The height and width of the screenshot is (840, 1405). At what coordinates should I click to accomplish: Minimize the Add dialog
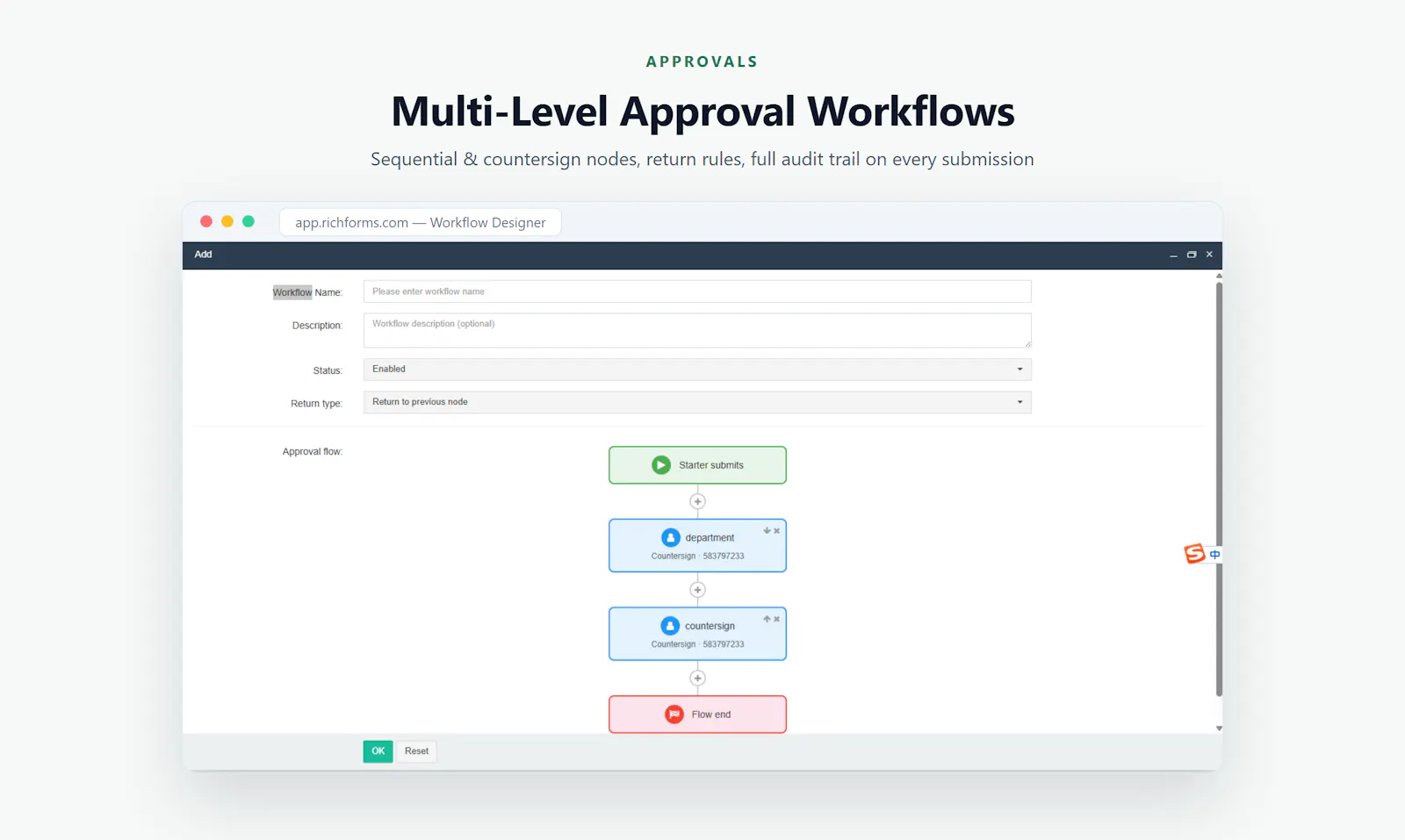(x=1173, y=255)
